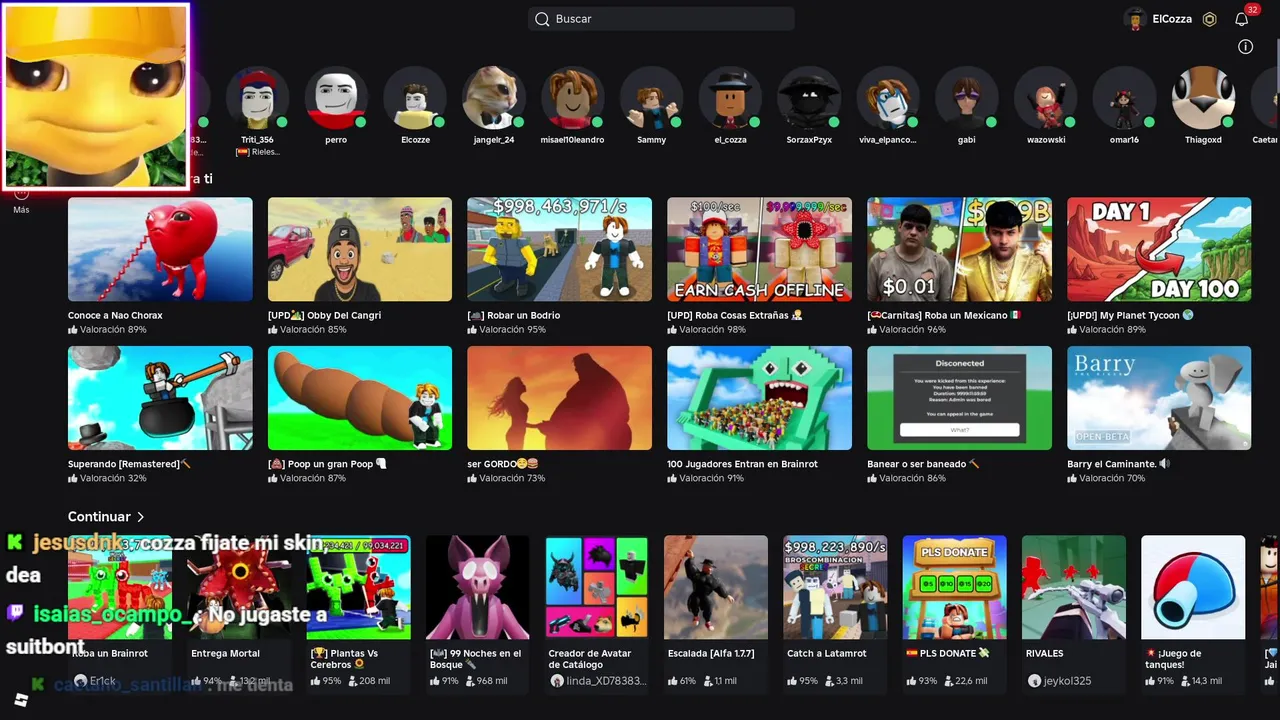Open Catch a Latamrot thumbnail
This screenshot has width=1280, height=720.
point(835,587)
